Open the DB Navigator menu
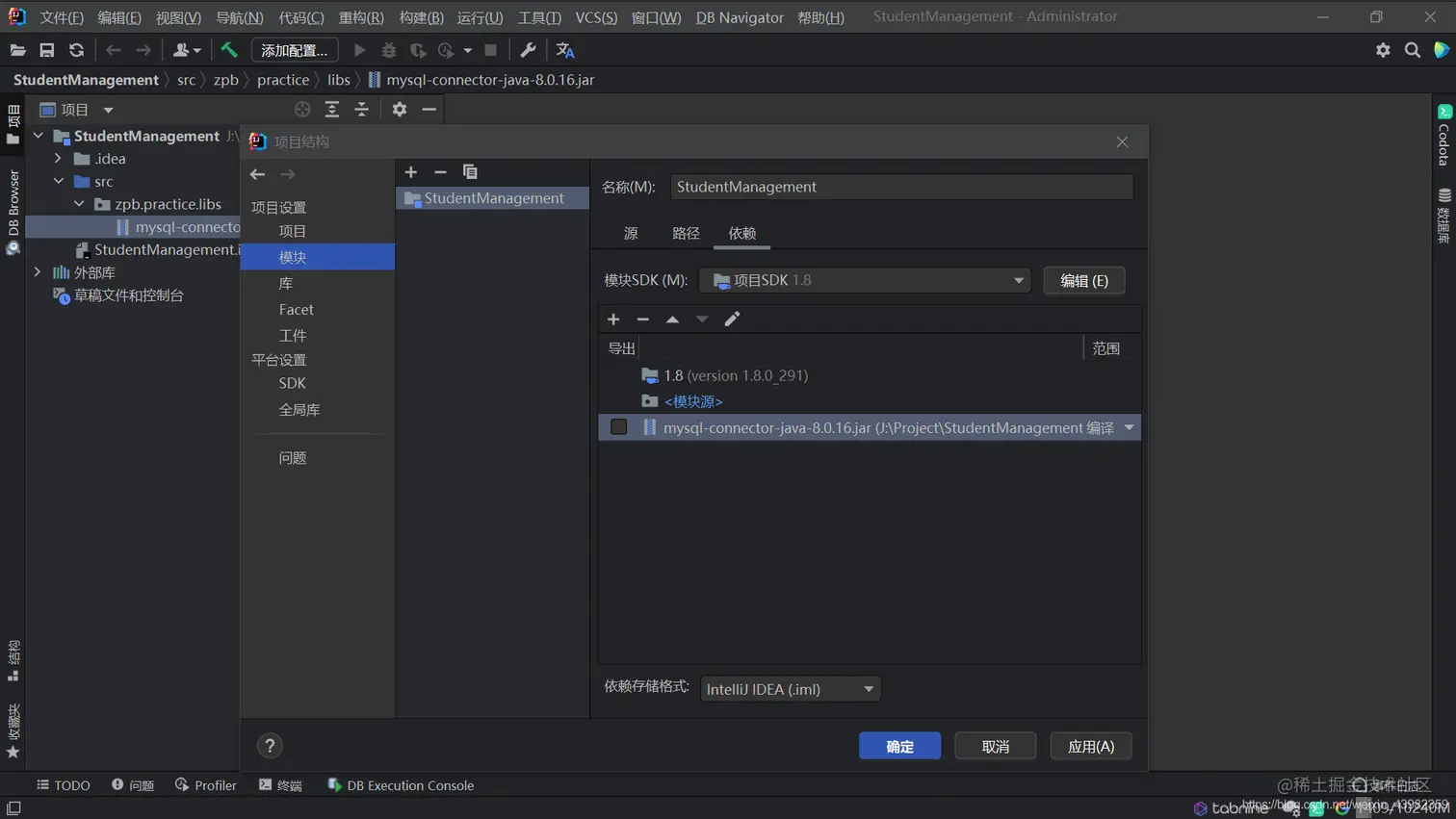 tap(740, 17)
